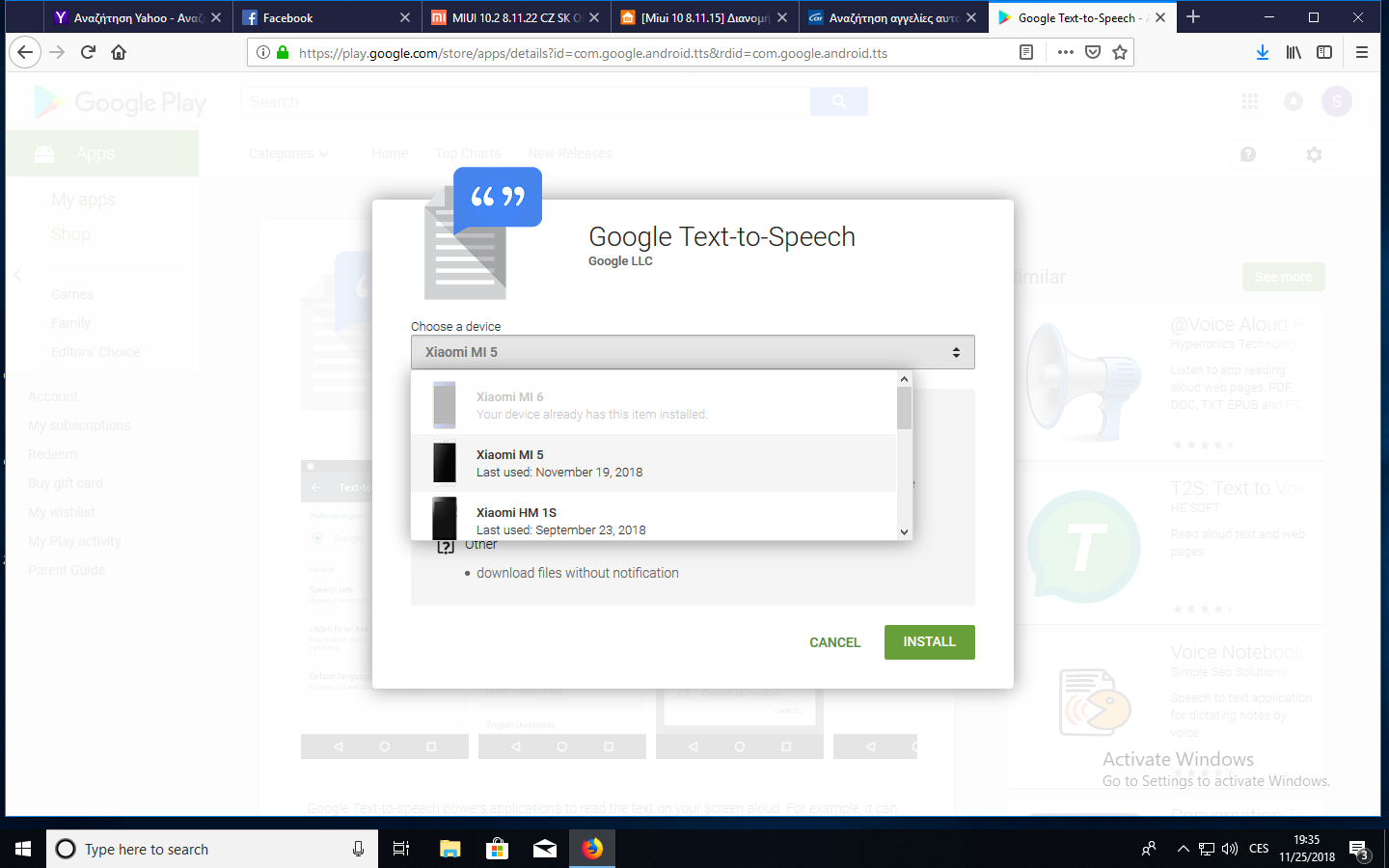
Task: Click the taskbar search box
Action: pyautogui.click(x=212, y=849)
